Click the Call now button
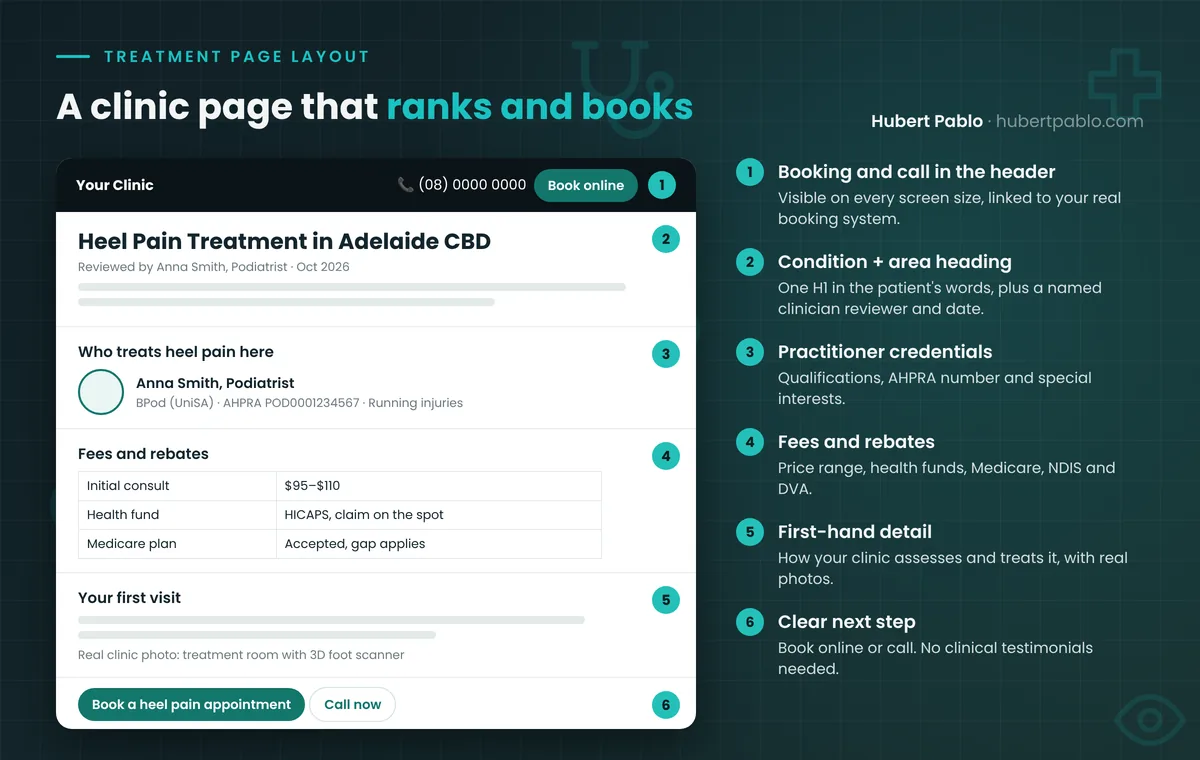This screenshot has height=760, width=1200. click(352, 704)
